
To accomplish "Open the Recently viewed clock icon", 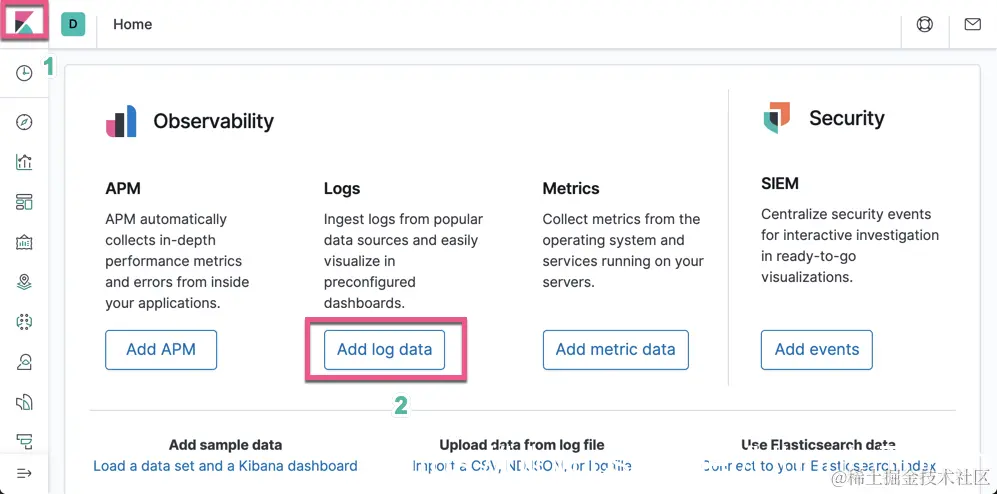I will click(x=24, y=73).
